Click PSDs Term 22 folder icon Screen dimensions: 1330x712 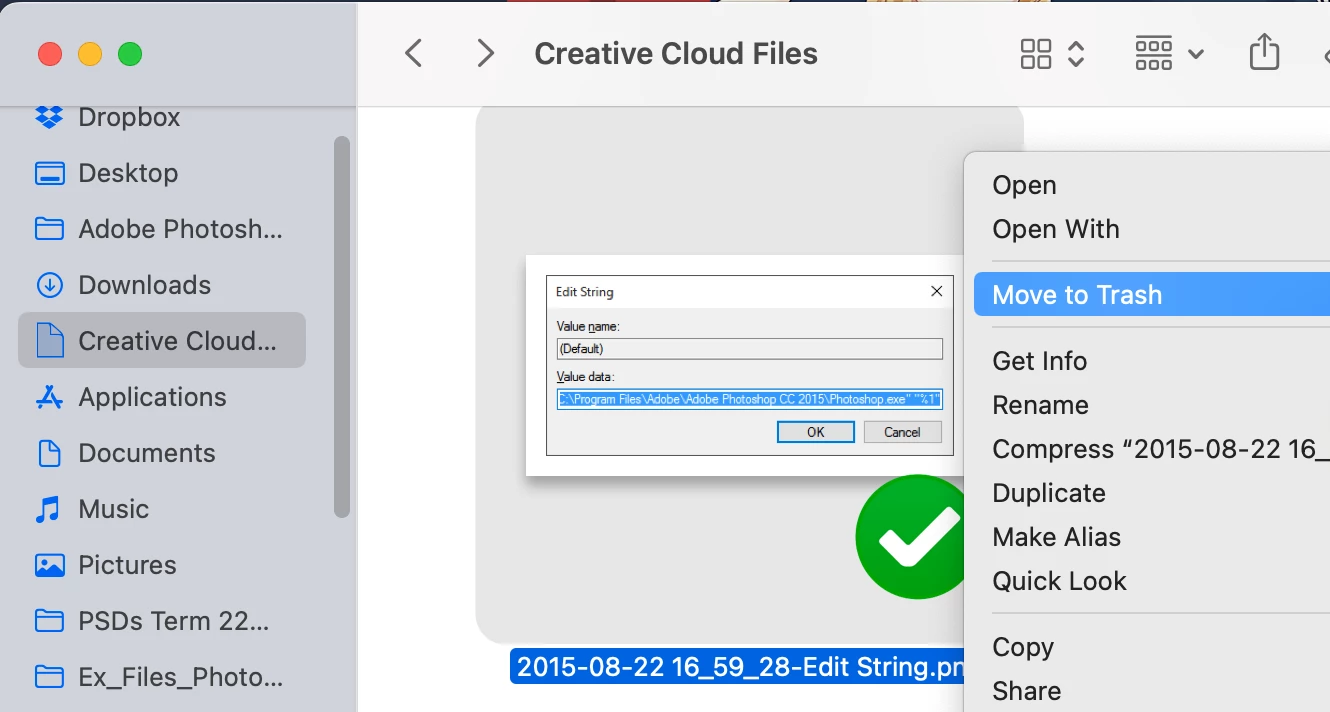pos(49,621)
